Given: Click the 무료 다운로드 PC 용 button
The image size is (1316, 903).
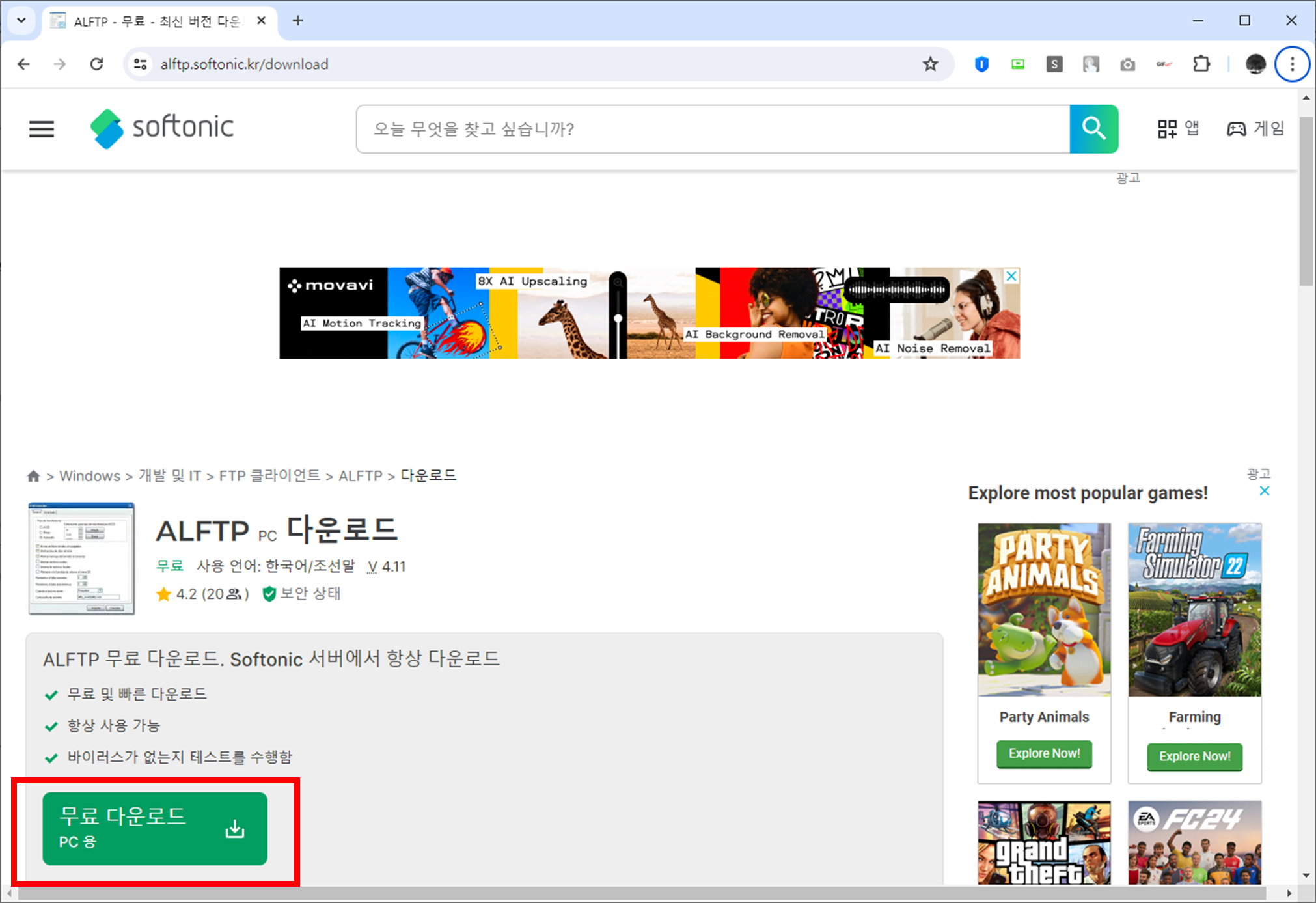Looking at the screenshot, I should (x=154, y=828).
